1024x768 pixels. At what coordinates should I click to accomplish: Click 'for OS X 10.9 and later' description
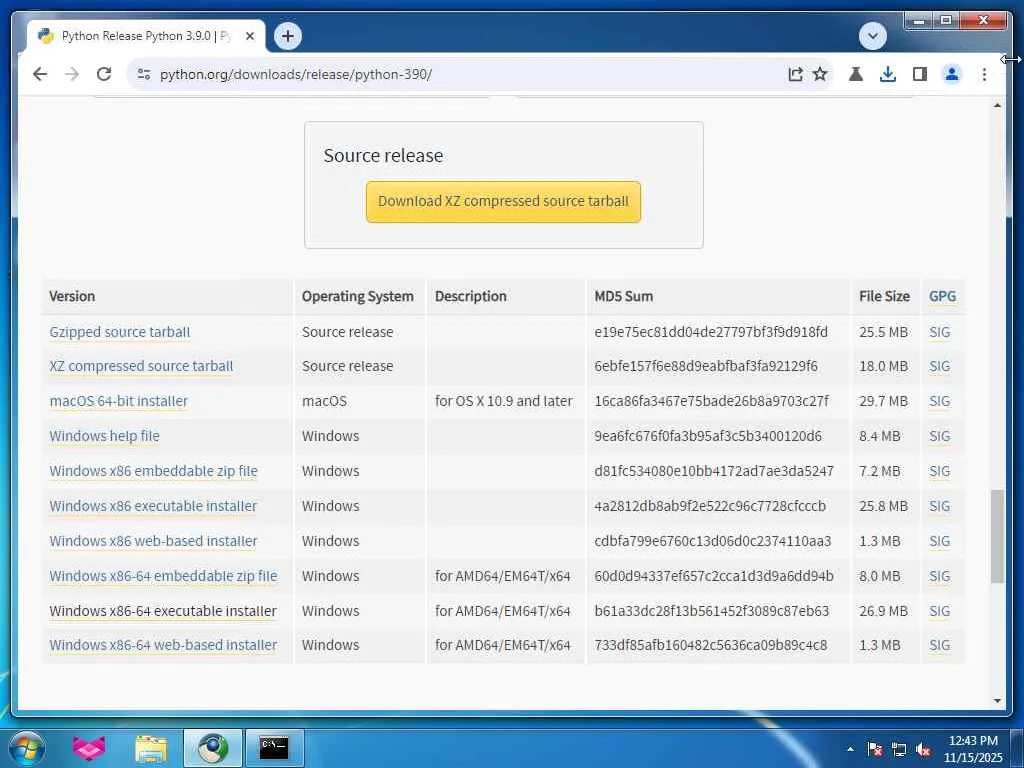click(504, 401)
